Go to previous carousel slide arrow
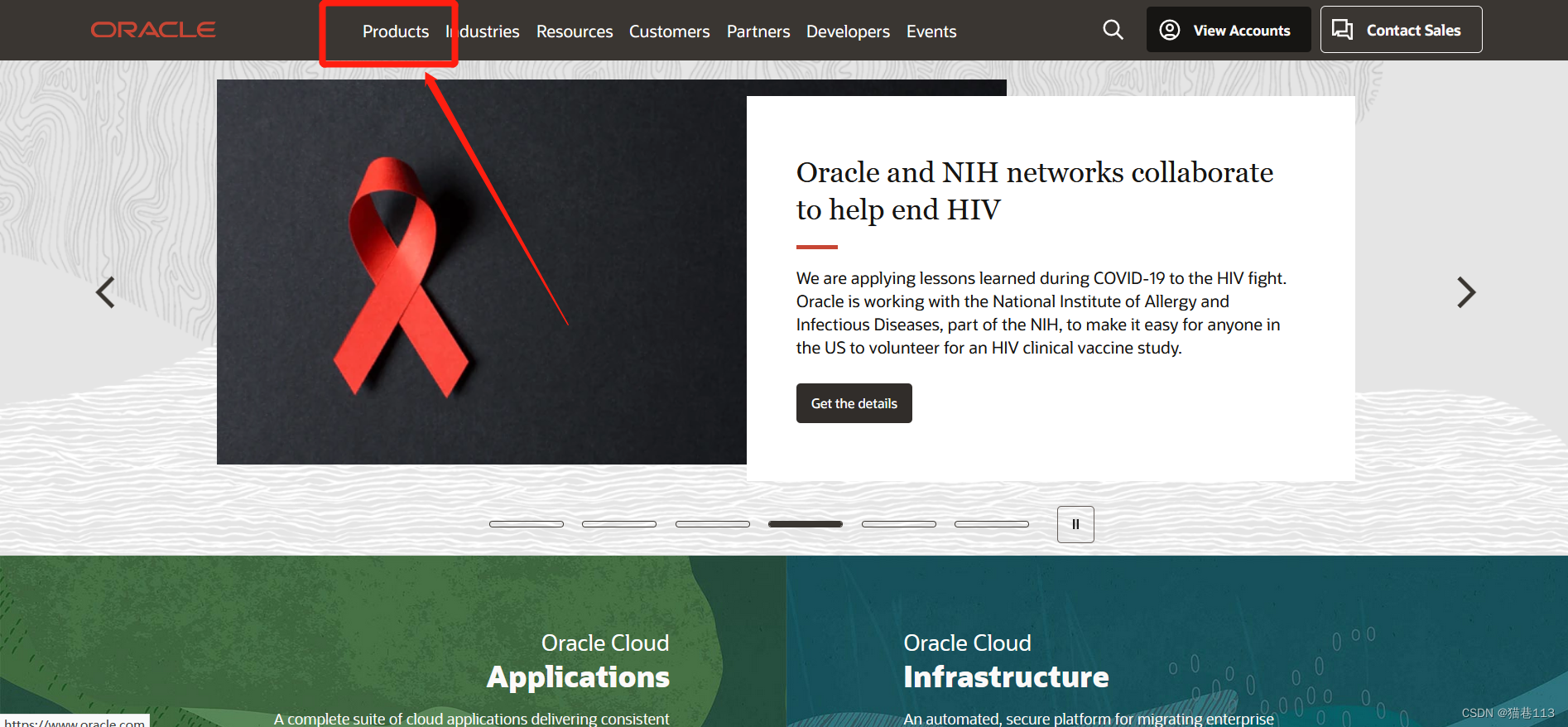Viewport: 1568px width, 727px height. pyautogui.click(x=105, y=292)
